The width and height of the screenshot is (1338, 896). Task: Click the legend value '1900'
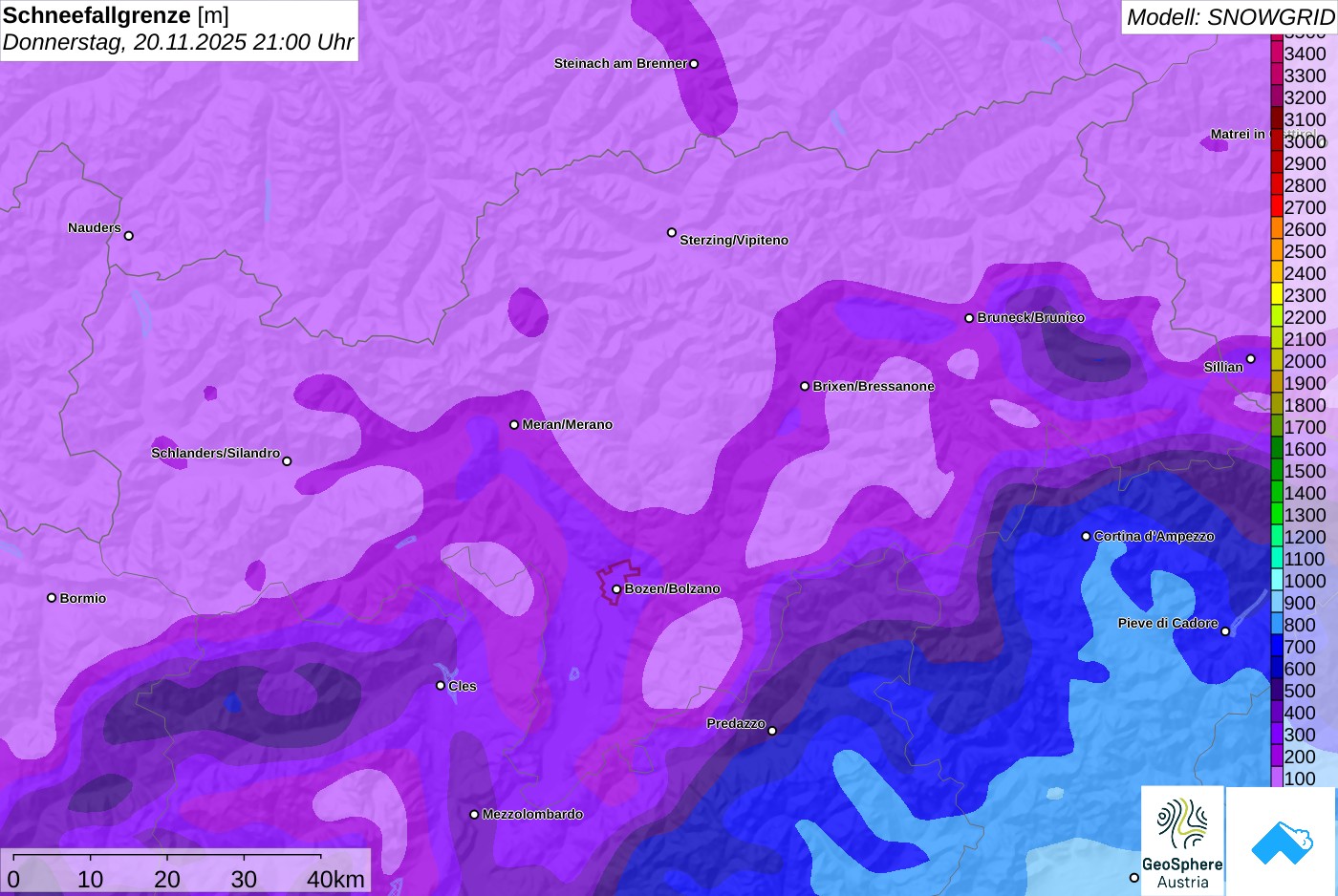pyautogui.click(x=1305, y=383)
